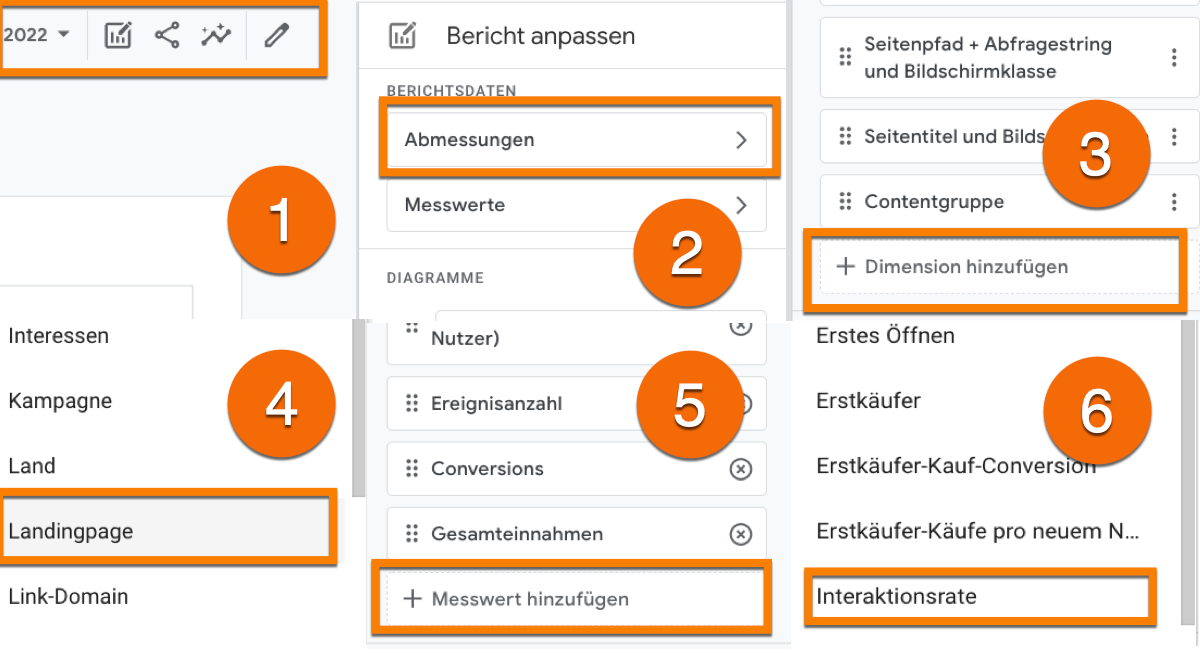1200x653 pixels.
Task: Click the pencil edit icon
Action: 276,35
